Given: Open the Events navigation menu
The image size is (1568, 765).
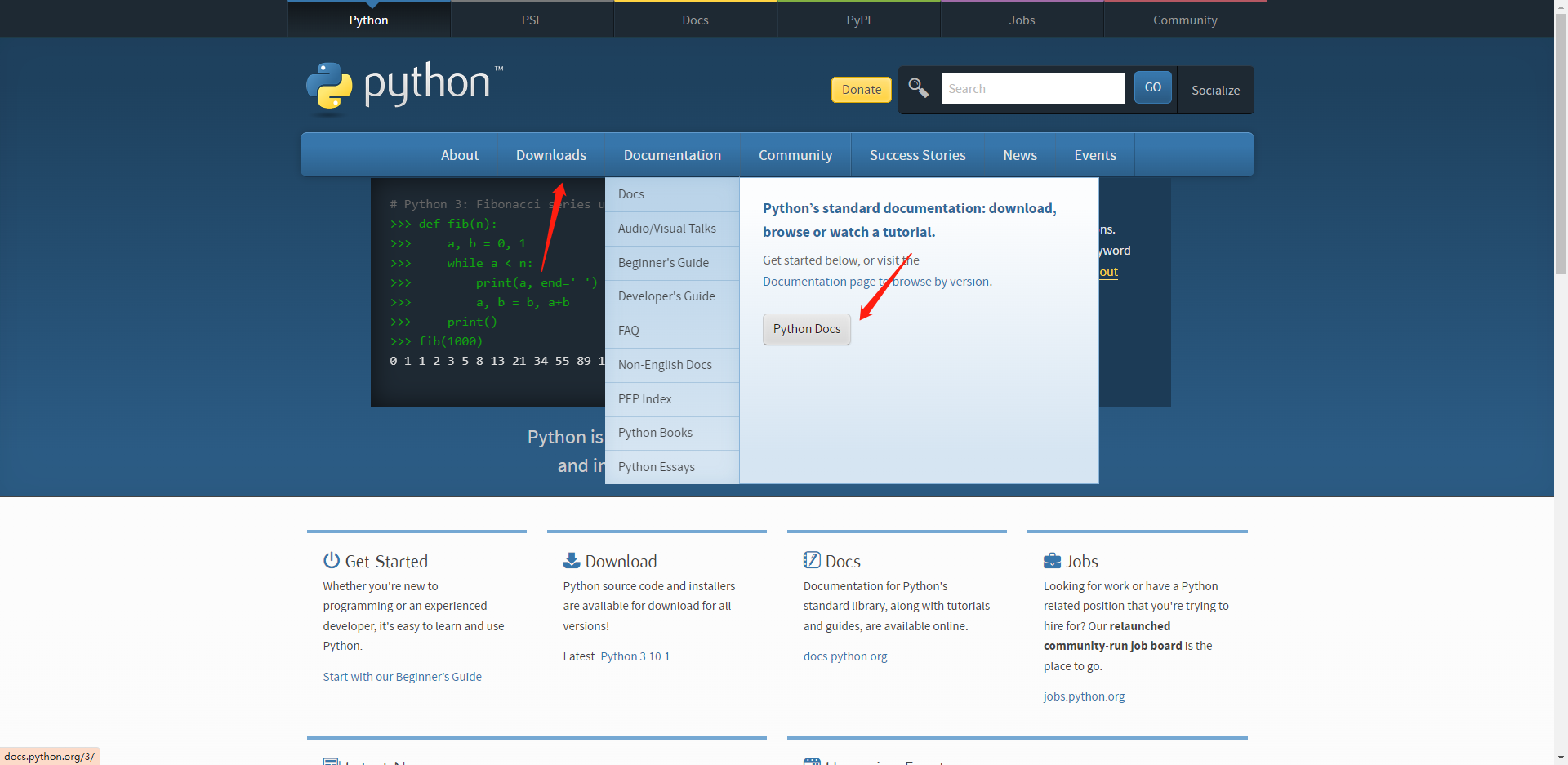Looking at the screenshot, I should (x=1095, y=155).
